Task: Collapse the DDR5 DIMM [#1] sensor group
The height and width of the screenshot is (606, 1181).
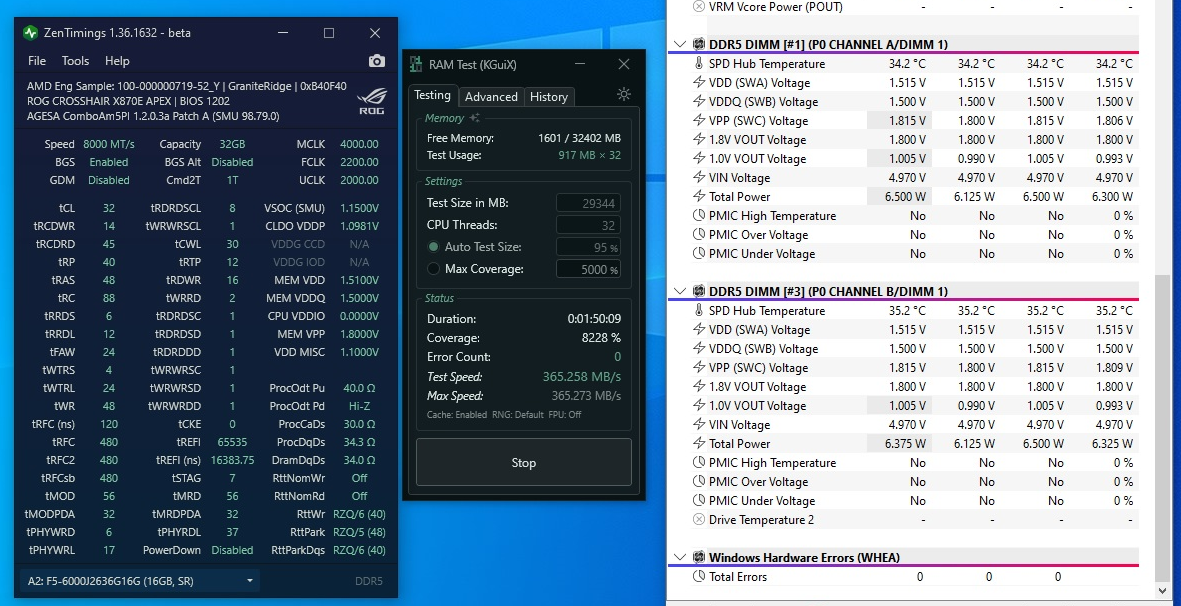Action: pyautogui.click(x=679, y=44)
